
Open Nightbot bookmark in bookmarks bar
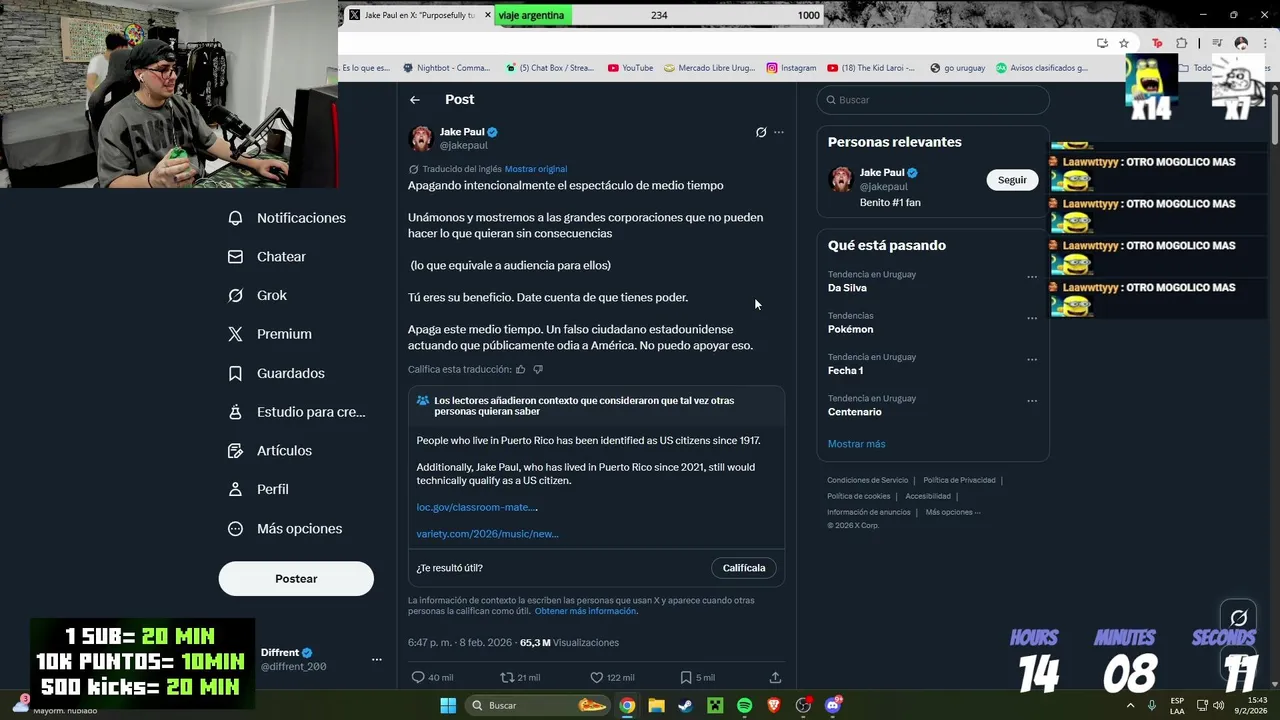coord(446,68)
